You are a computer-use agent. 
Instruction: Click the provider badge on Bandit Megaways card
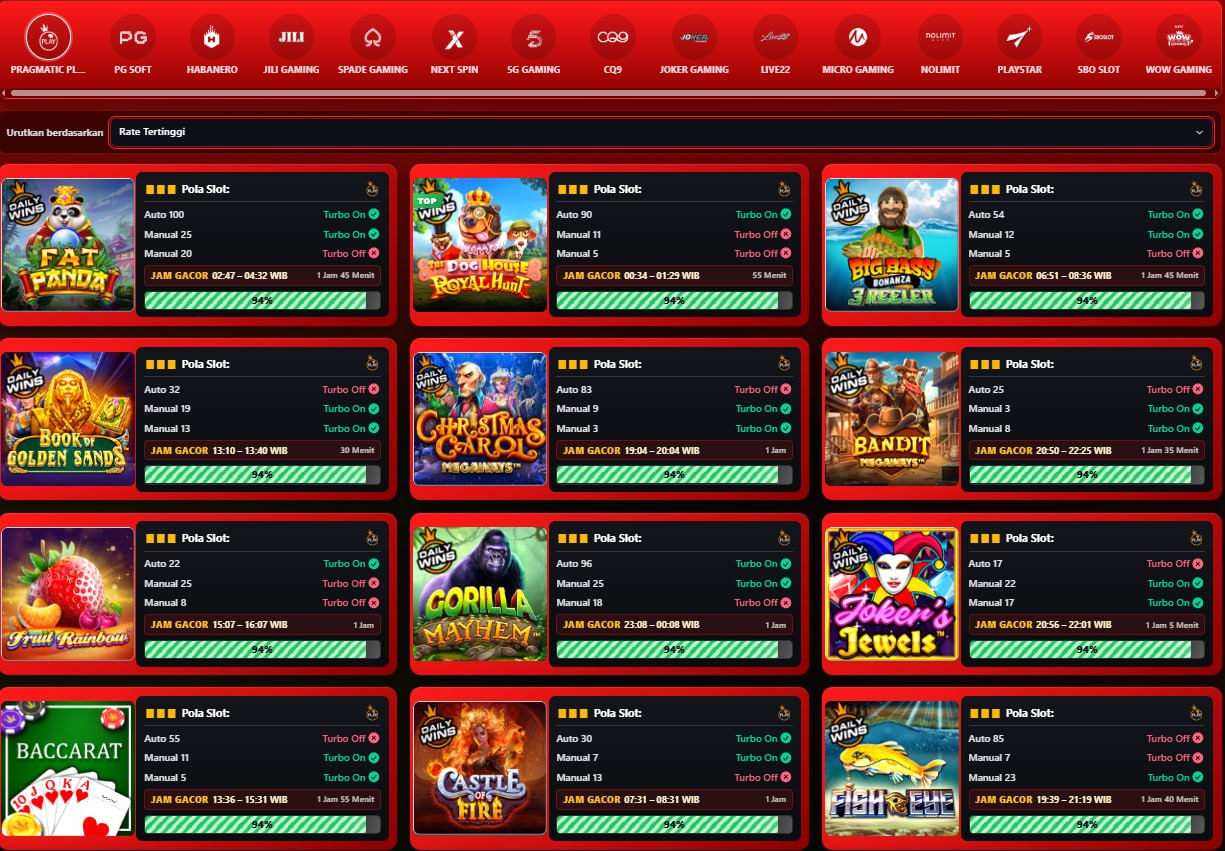(x=1197, y=364)
